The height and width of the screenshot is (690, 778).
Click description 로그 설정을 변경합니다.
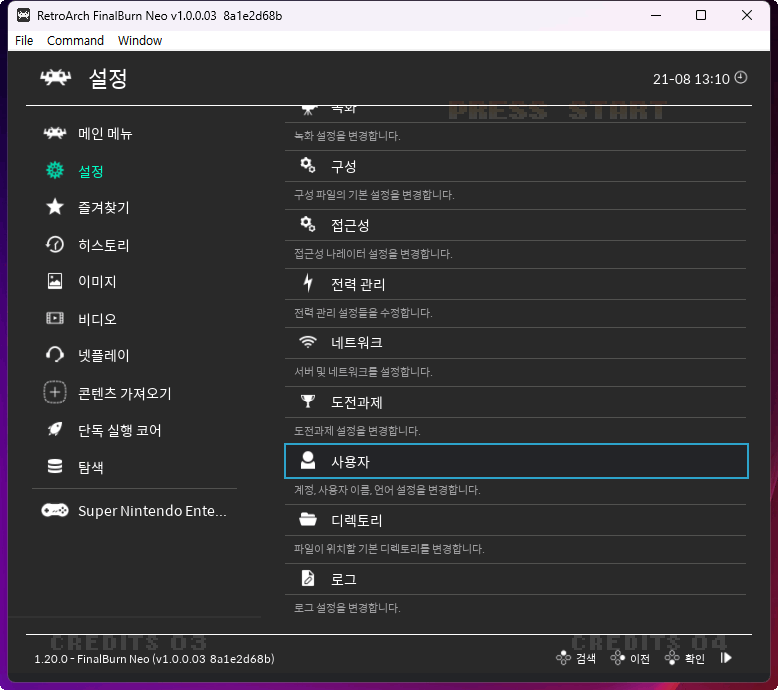pos(347,608)
